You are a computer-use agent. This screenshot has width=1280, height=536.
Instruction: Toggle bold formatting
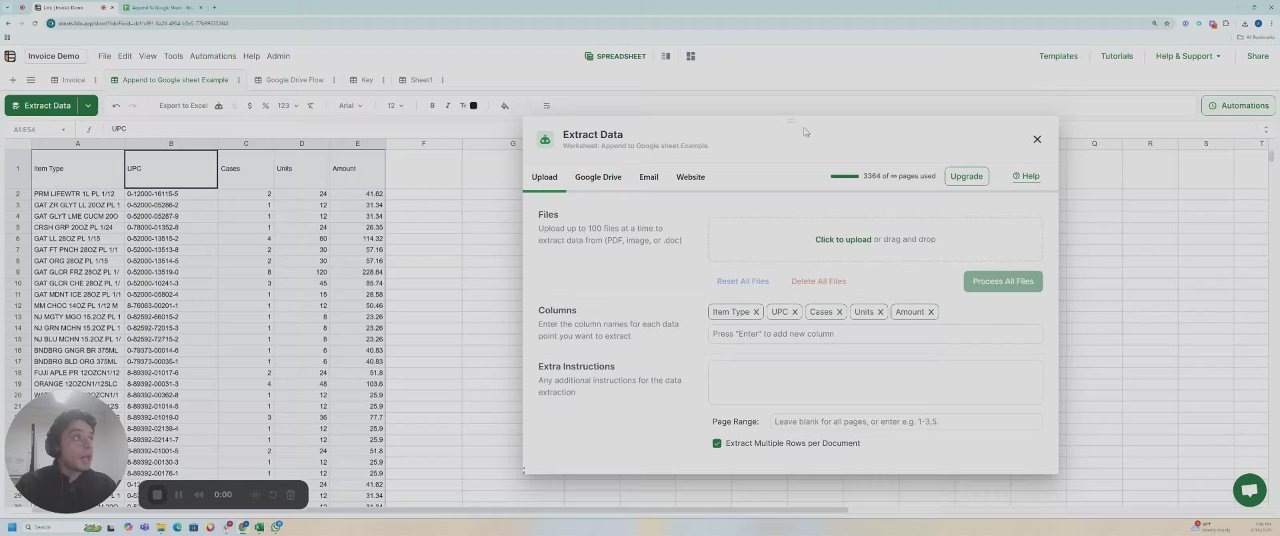tap(432, 105)
